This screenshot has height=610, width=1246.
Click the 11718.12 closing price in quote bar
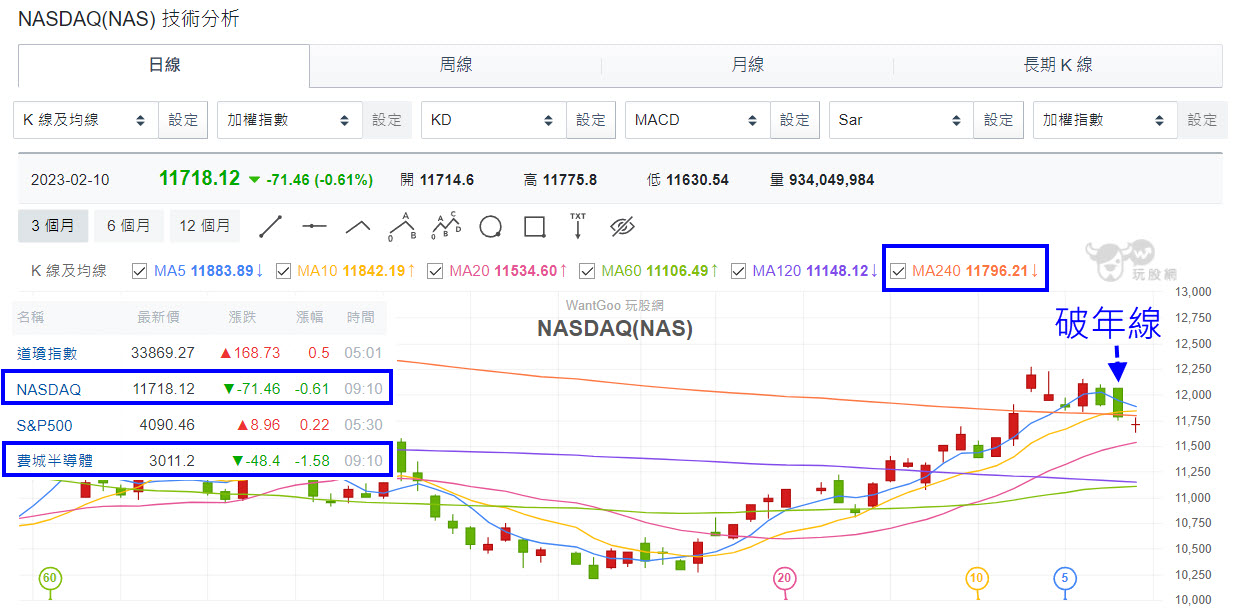pos(200,179)
